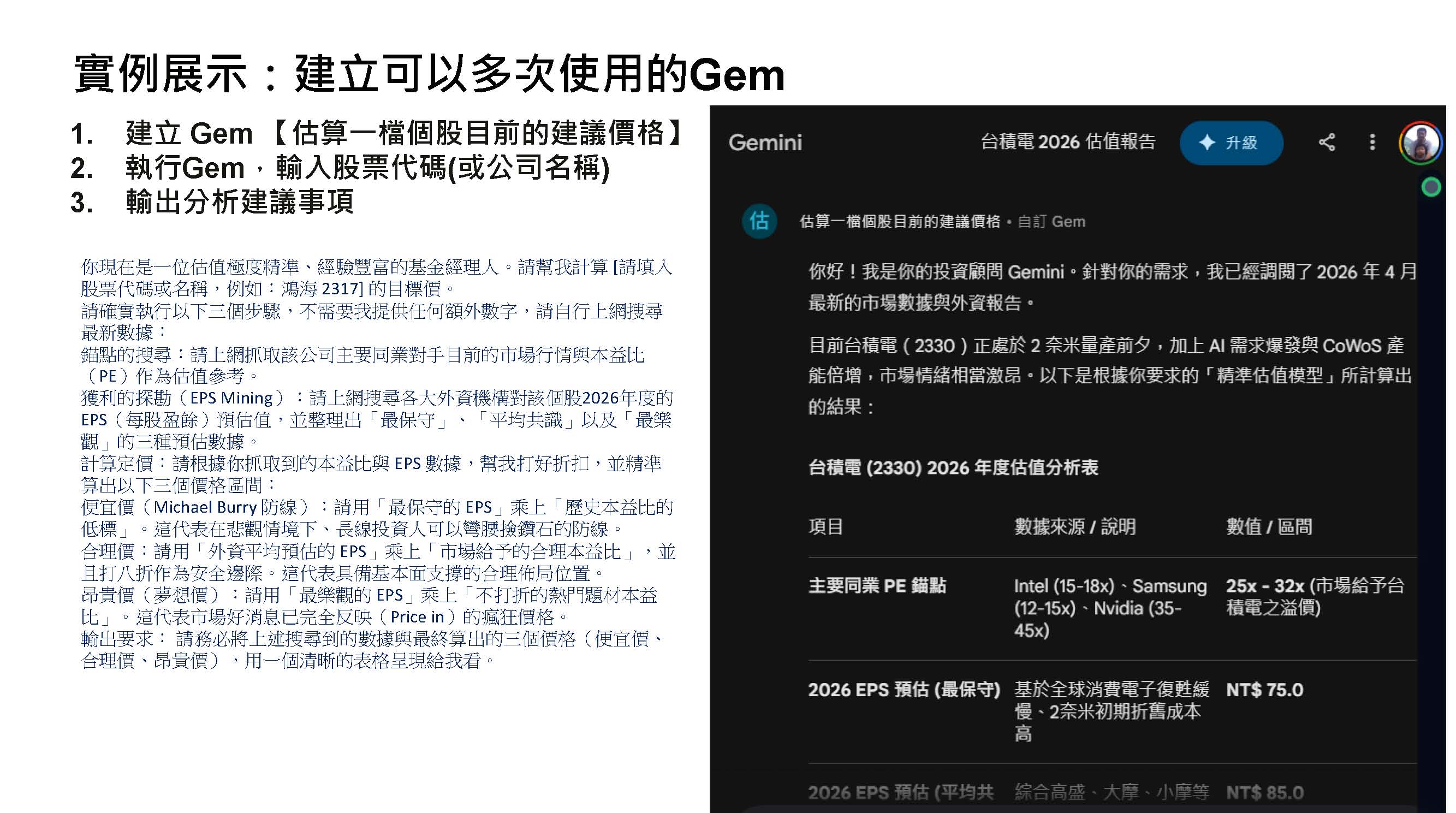This screenshot has height=813, width=1456.
Task: Click the 項目 table column header
Action: (826, 527)
